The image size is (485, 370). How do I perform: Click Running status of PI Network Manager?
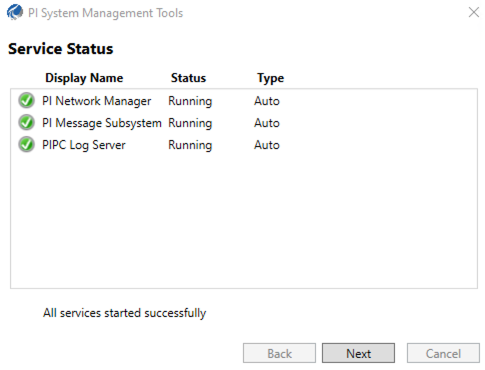[190, 101]
